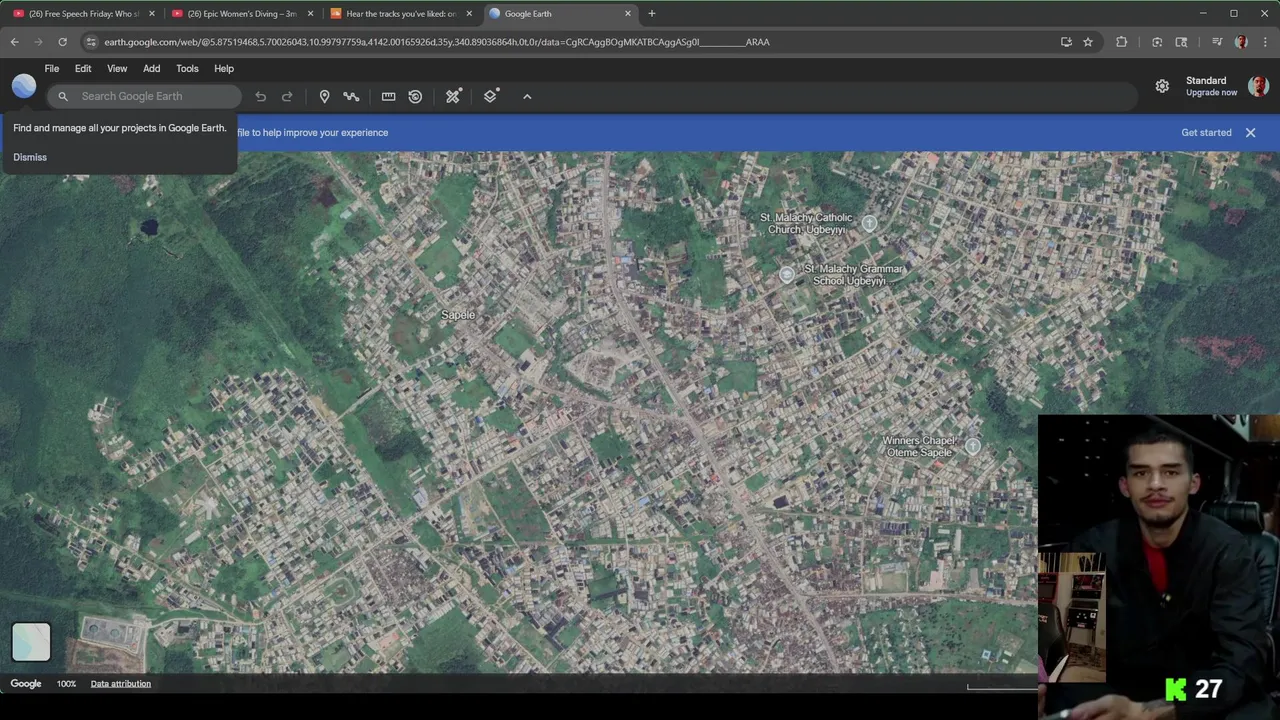Close the Epic Women's Diving tab
The image size is (1280, 720).
(310, 14)
